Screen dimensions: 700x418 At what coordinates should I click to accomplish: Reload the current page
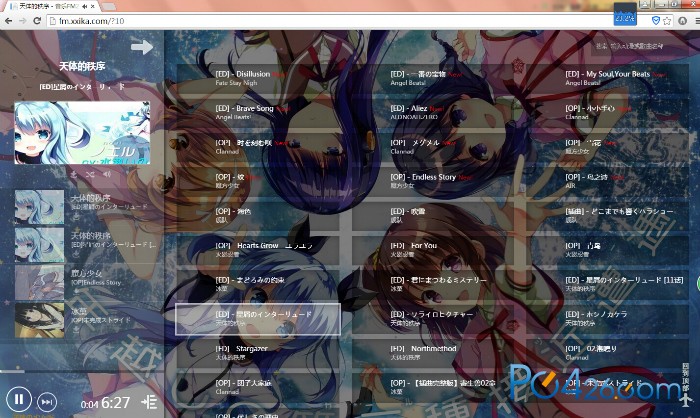click(x=37, y=21)
